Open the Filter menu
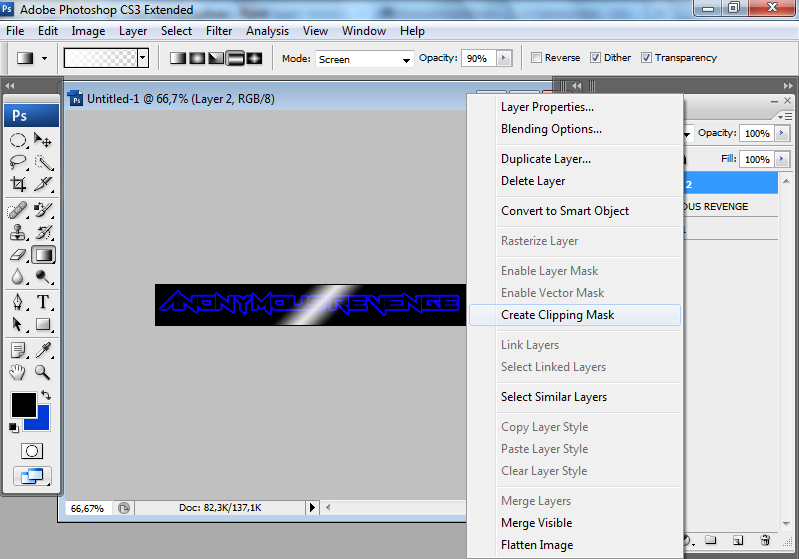799x559 pixels. [219, 31]
